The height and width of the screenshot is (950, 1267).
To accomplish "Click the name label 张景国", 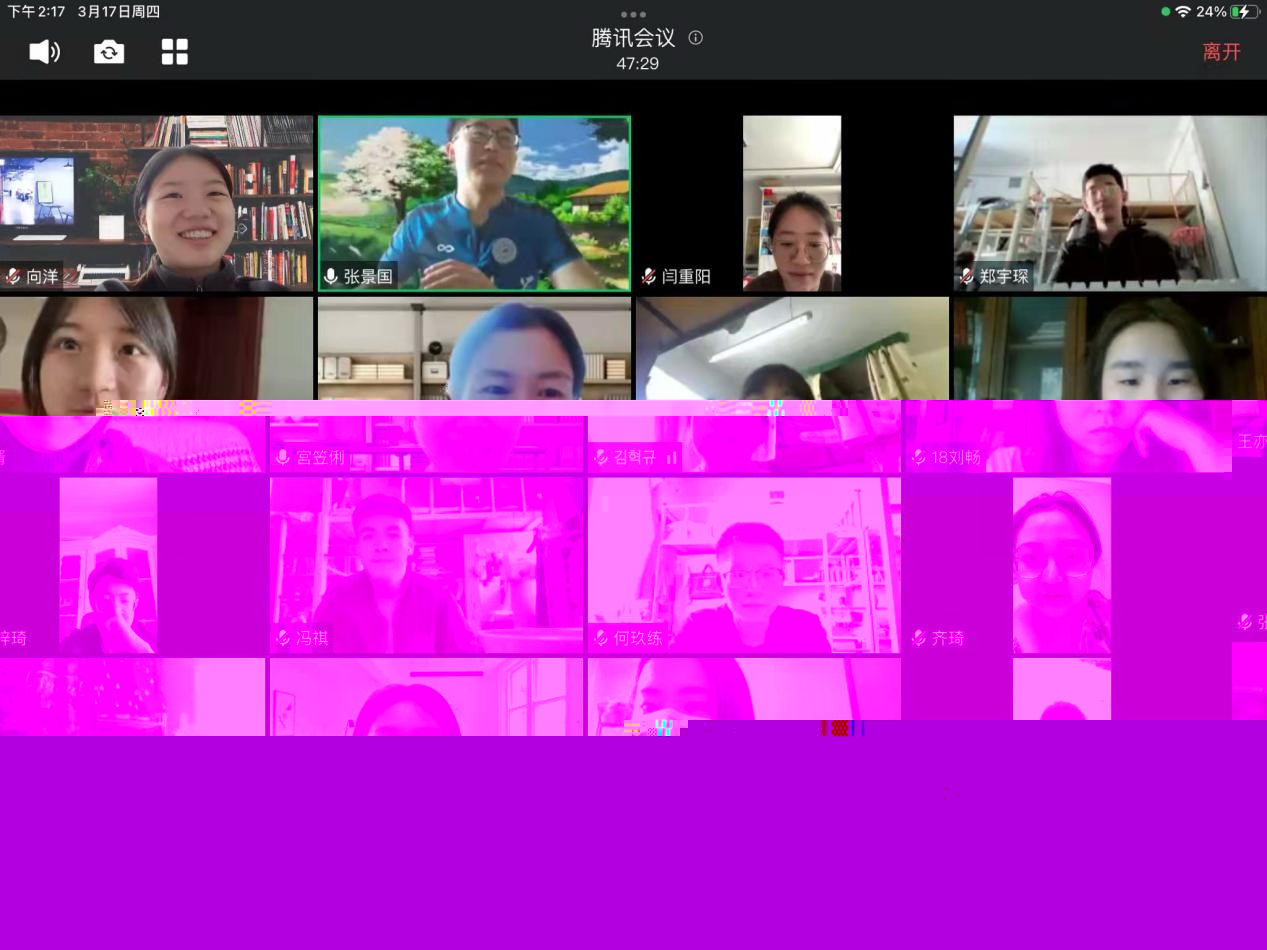I will [x=368, y=277].
